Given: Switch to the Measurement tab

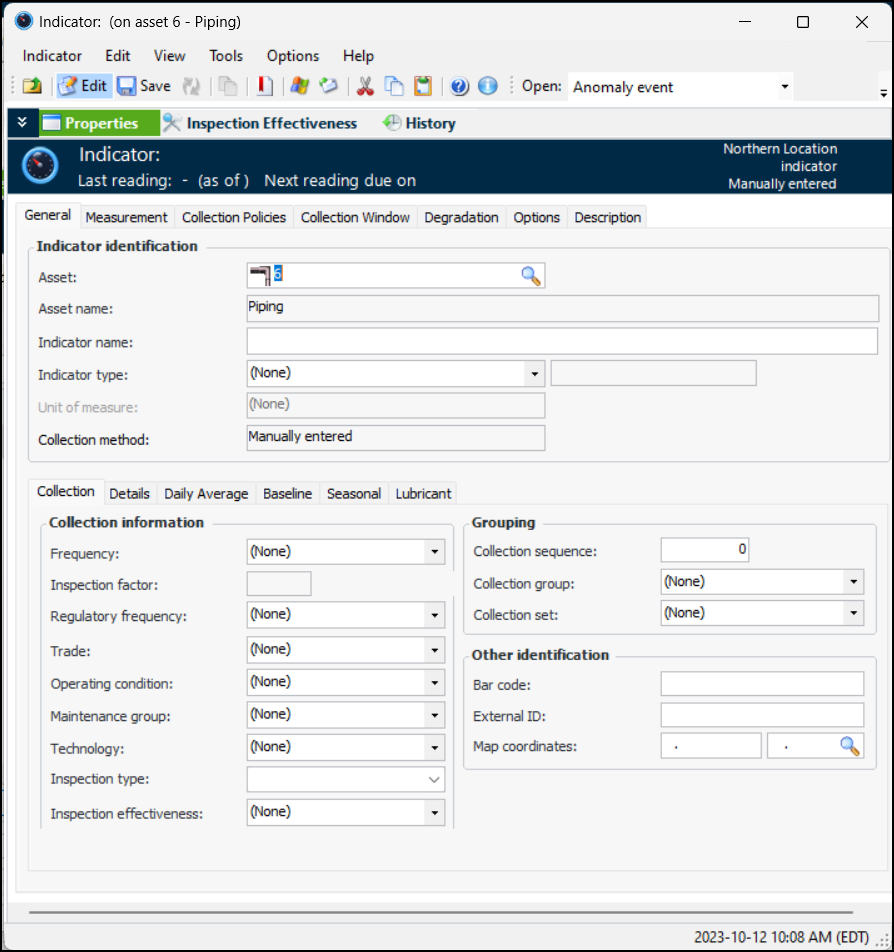Looking at the screenshot, I should 126,217.
